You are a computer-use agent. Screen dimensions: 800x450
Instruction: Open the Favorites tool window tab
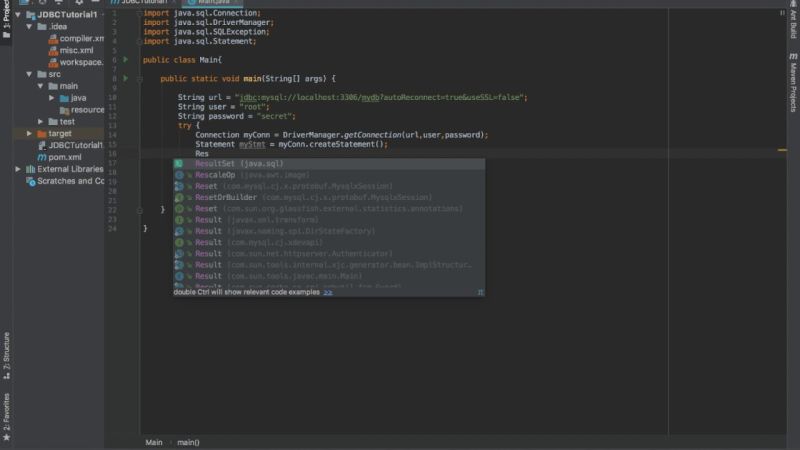pos(6,417)
